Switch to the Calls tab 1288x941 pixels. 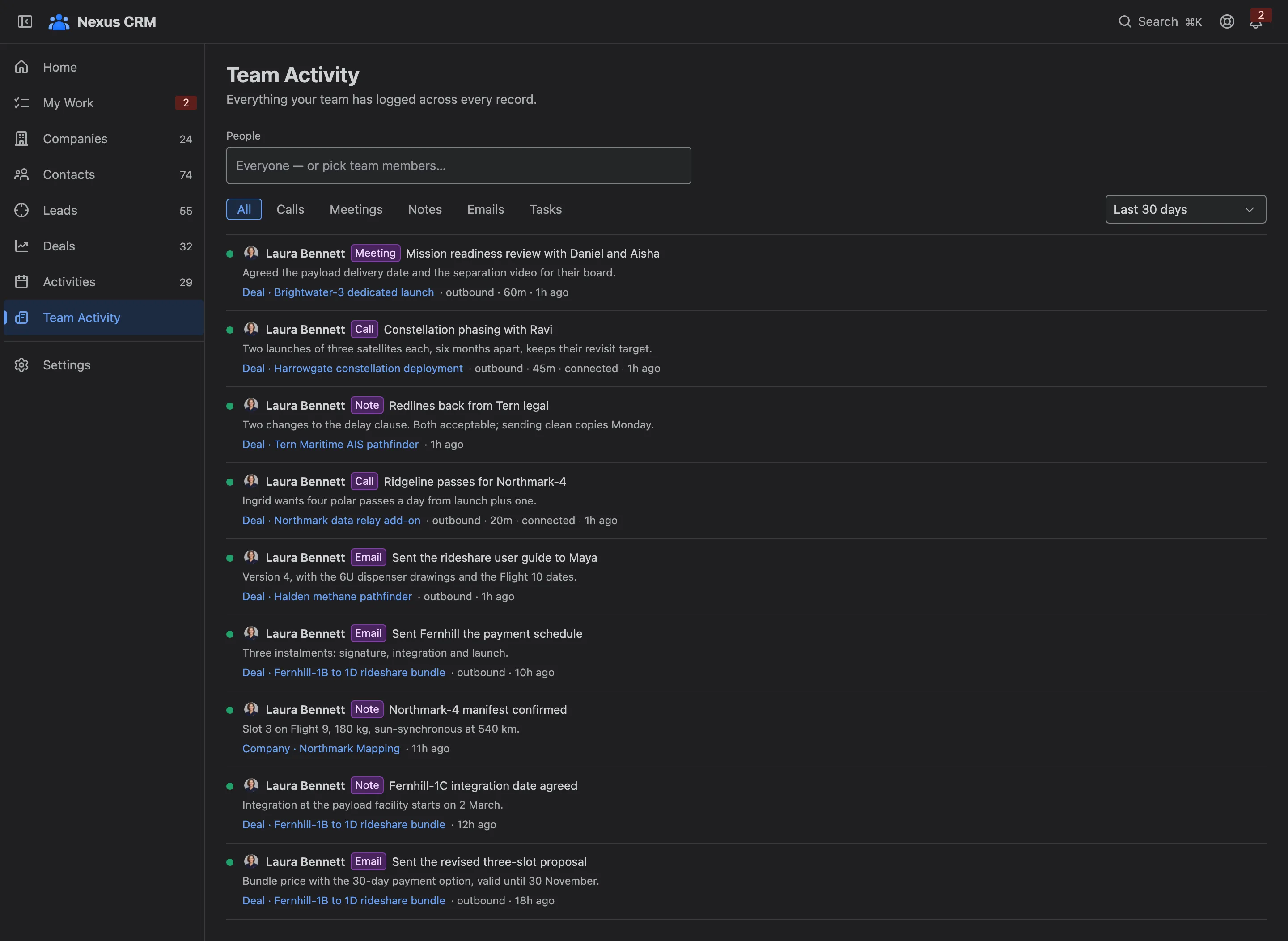(x=291, y=210)
